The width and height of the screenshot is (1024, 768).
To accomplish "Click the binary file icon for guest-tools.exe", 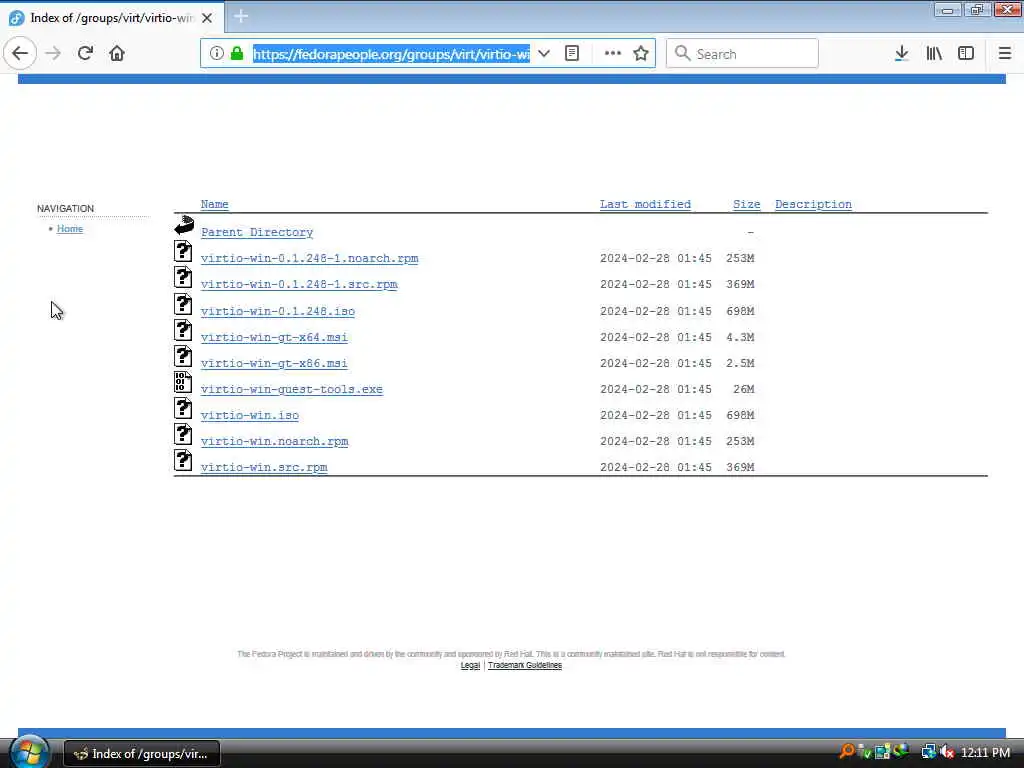I will pyautogui.click(x=183, y=382).
